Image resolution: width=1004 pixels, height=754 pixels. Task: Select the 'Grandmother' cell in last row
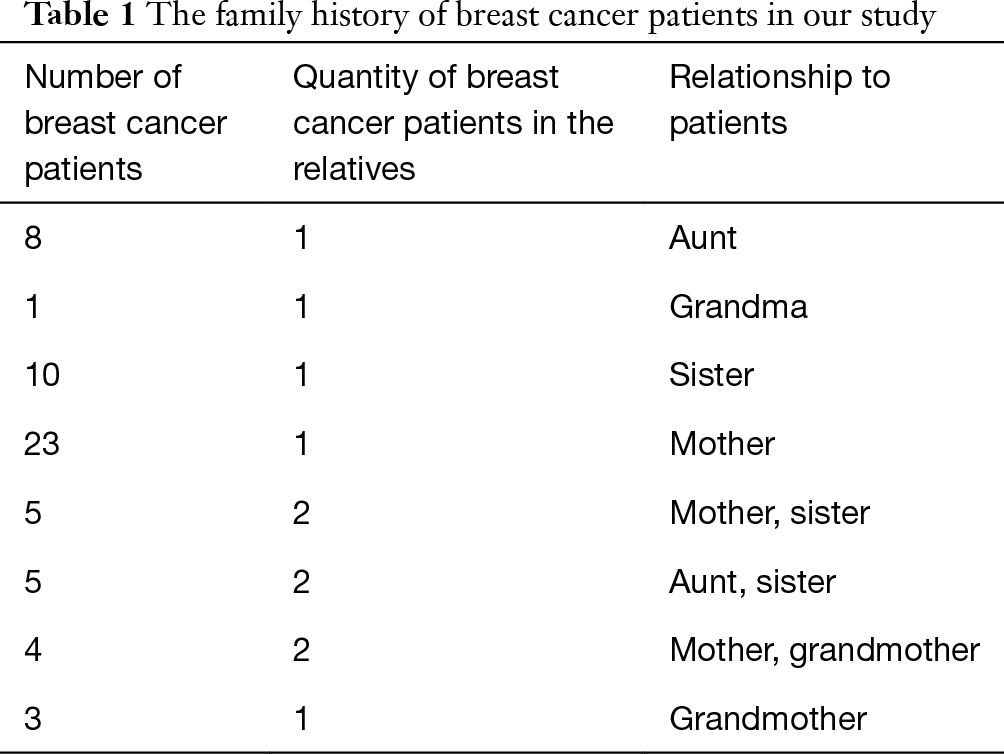point(768,719)
